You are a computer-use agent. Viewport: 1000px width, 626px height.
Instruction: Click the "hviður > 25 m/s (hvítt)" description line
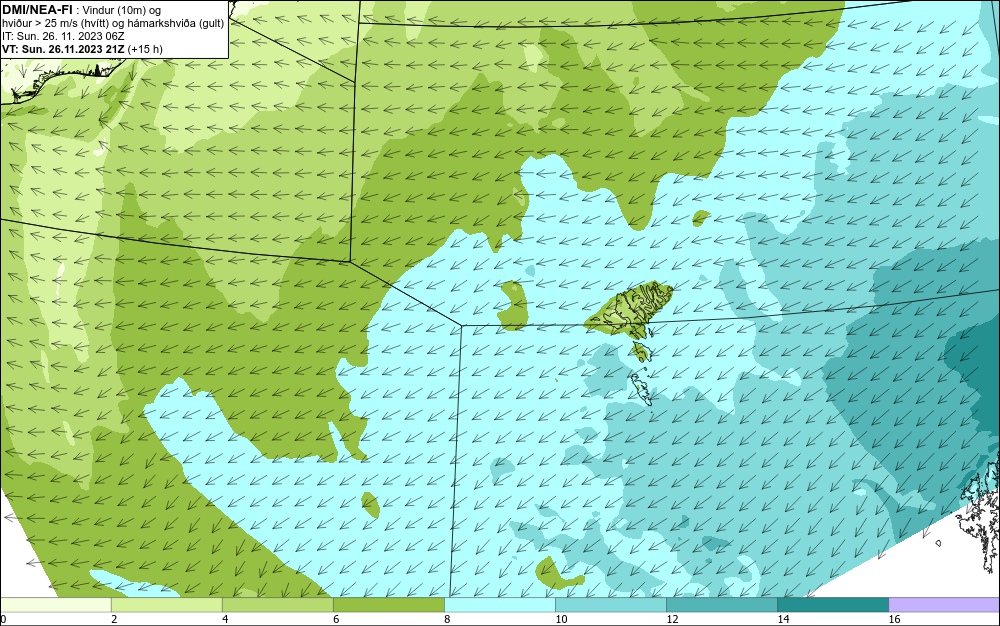point(113,23)
